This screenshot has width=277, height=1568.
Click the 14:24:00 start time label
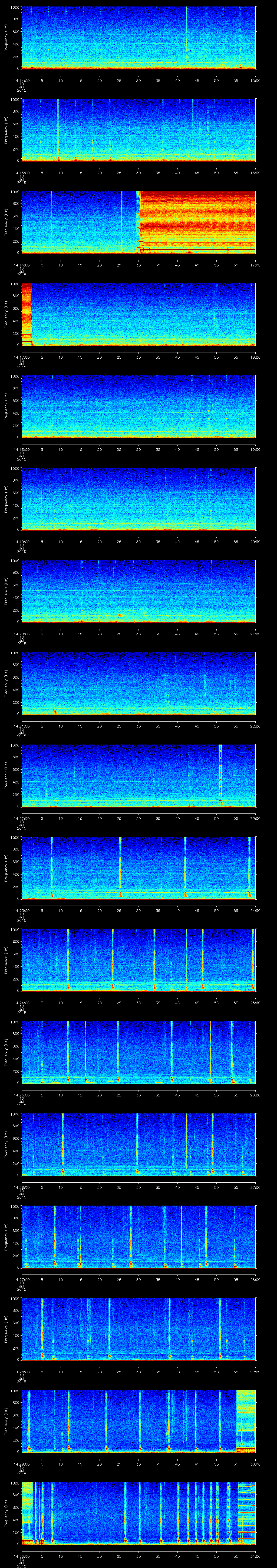22,1003
